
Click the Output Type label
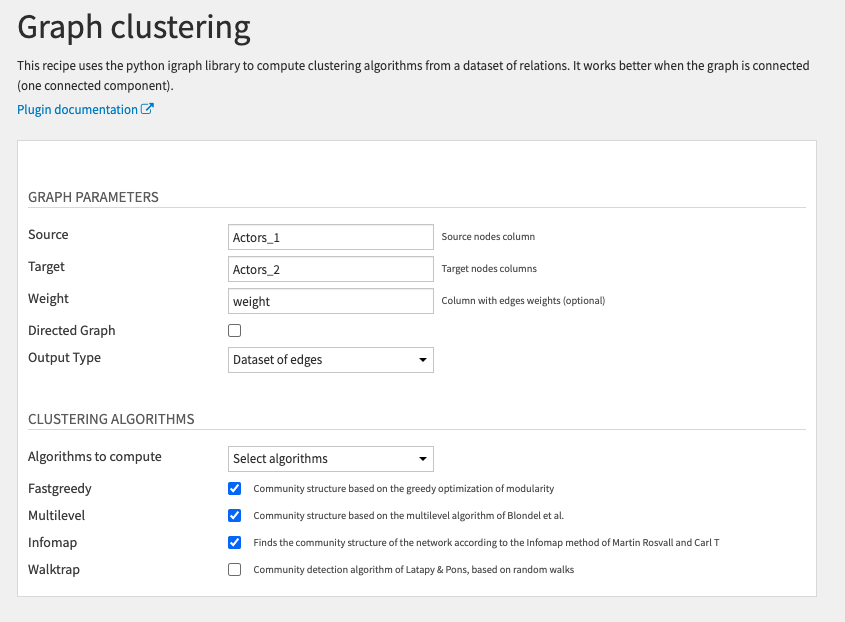(64, 358)
